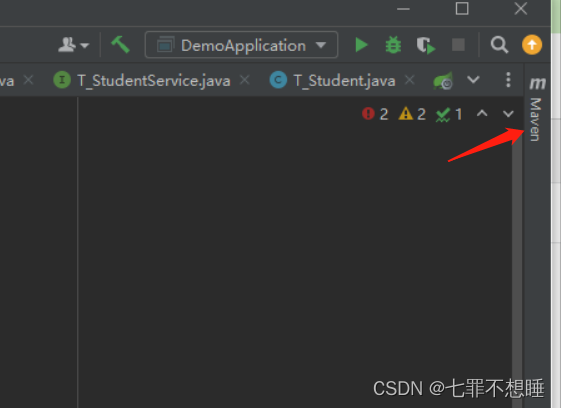Open the user account dropdown
This screenshot has width=561, height=408.
74,45
